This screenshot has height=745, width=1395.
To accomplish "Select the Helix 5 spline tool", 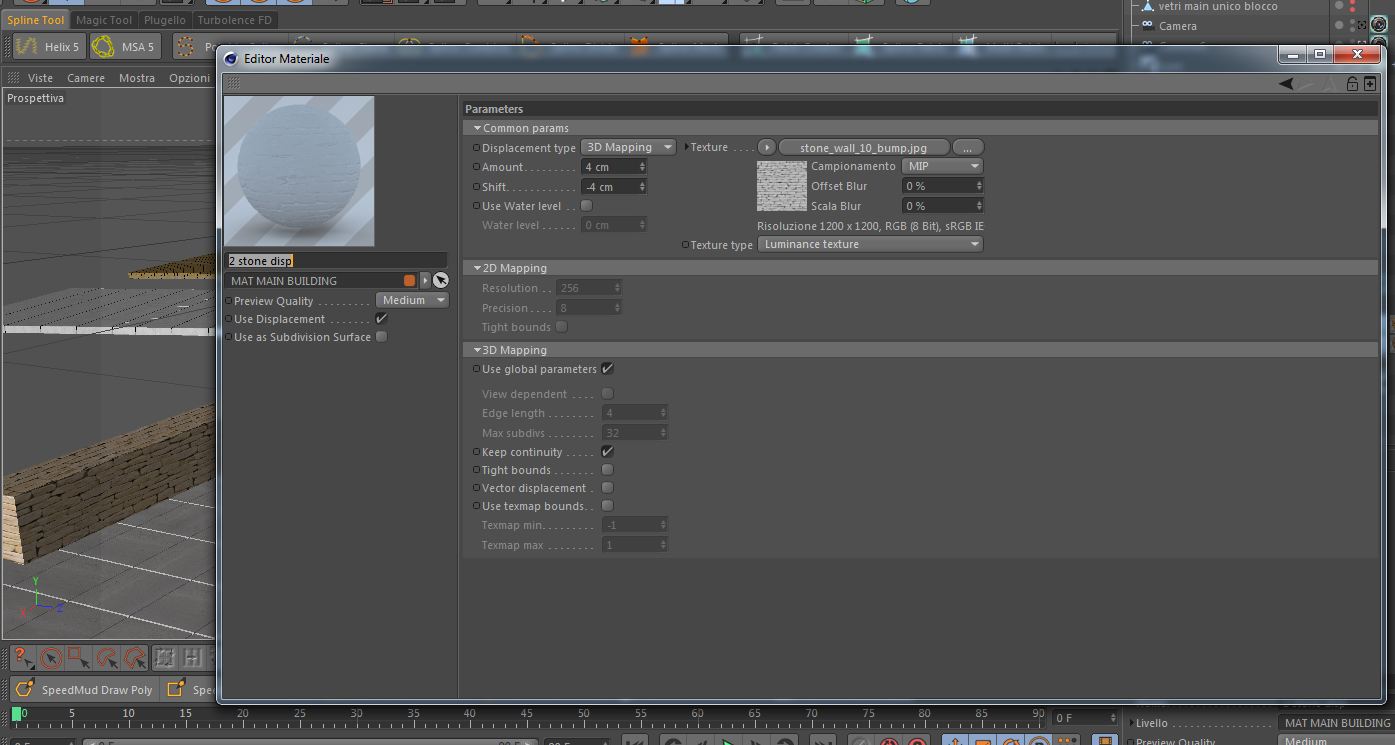I will [48, 46].
